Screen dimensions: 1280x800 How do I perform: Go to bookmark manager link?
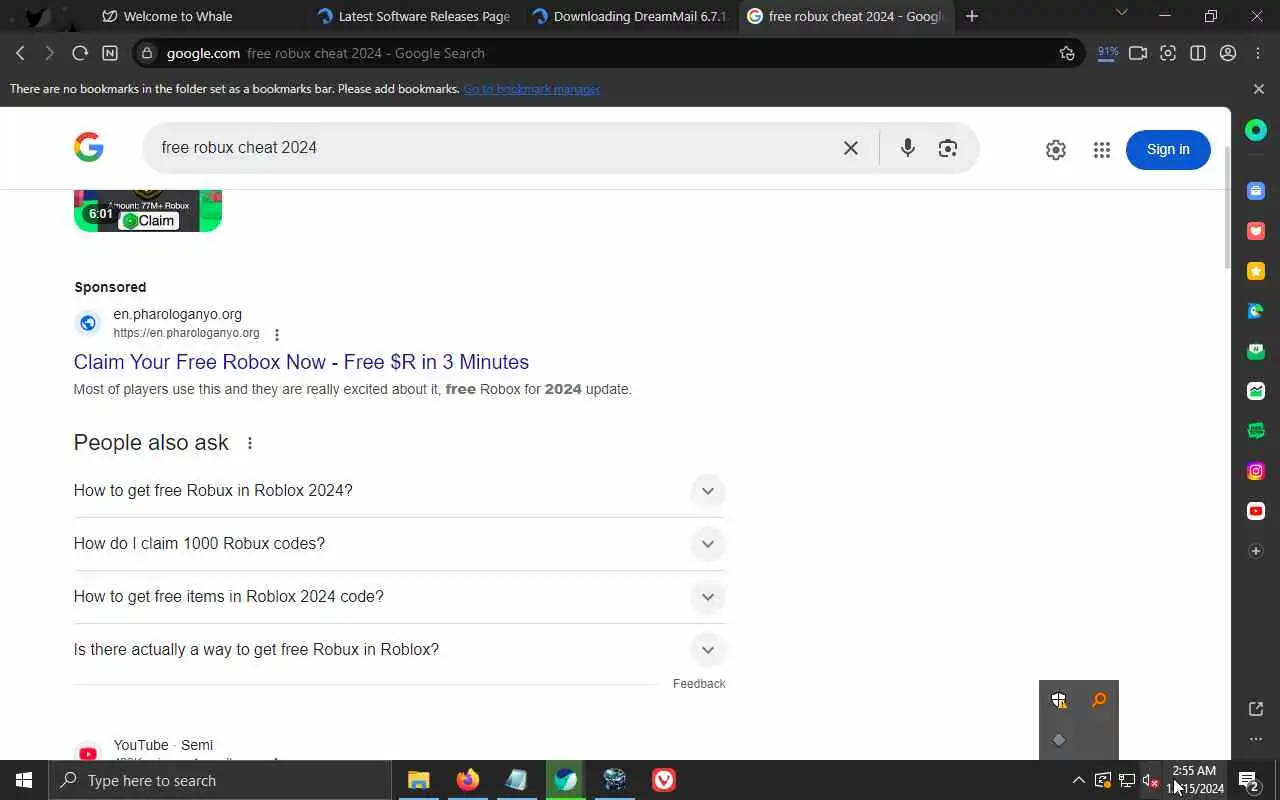[x=531, y=89]
